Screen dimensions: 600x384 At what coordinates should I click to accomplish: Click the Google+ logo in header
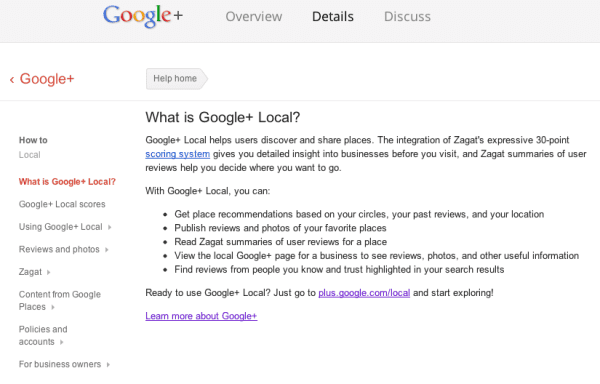coord(143,16)
